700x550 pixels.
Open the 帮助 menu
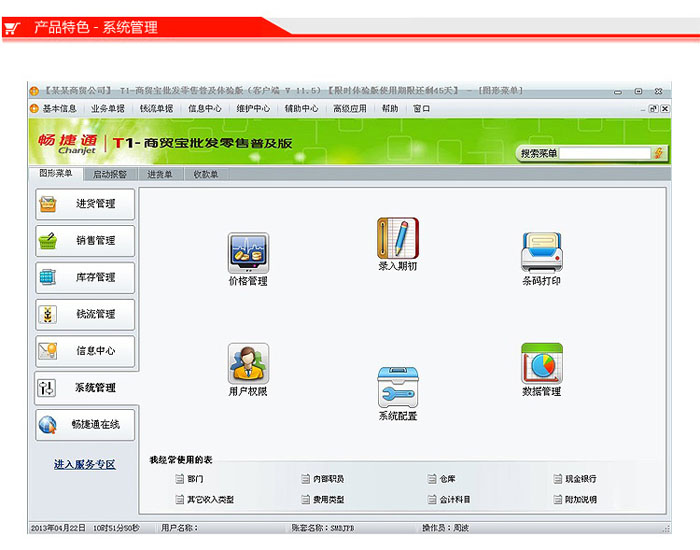point(390,108)
